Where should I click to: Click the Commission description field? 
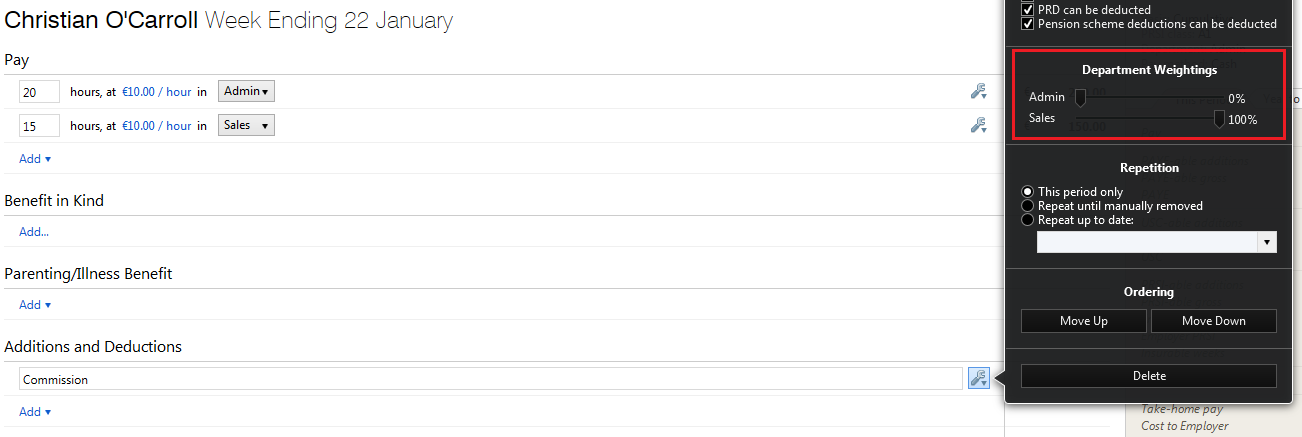point(491,380)
